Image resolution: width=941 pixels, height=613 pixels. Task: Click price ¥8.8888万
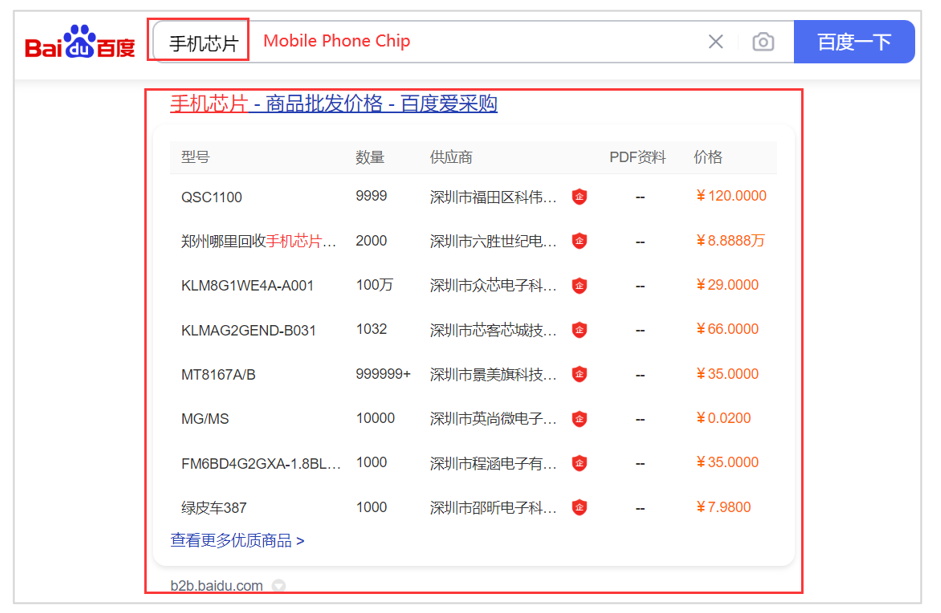click(730, 241)
